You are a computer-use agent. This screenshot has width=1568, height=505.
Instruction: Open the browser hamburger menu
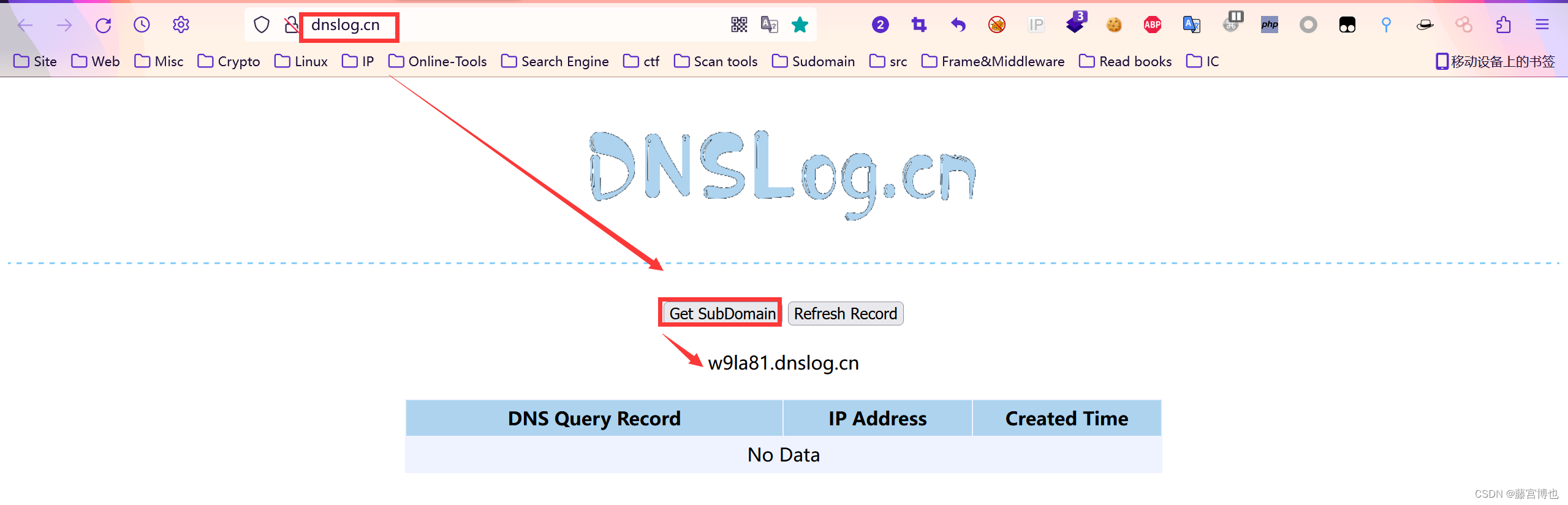coord(1542,25)
